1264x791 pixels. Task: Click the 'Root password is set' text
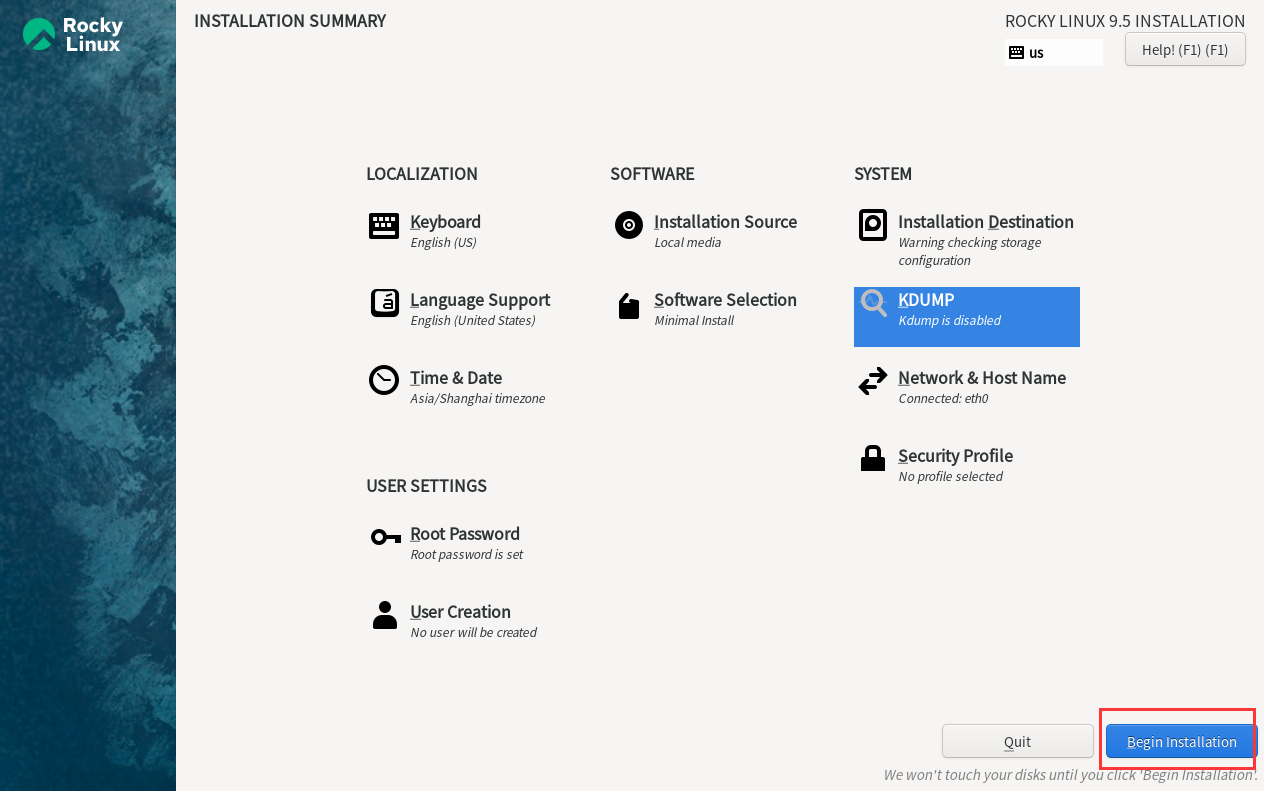click(x=466, y=555)
